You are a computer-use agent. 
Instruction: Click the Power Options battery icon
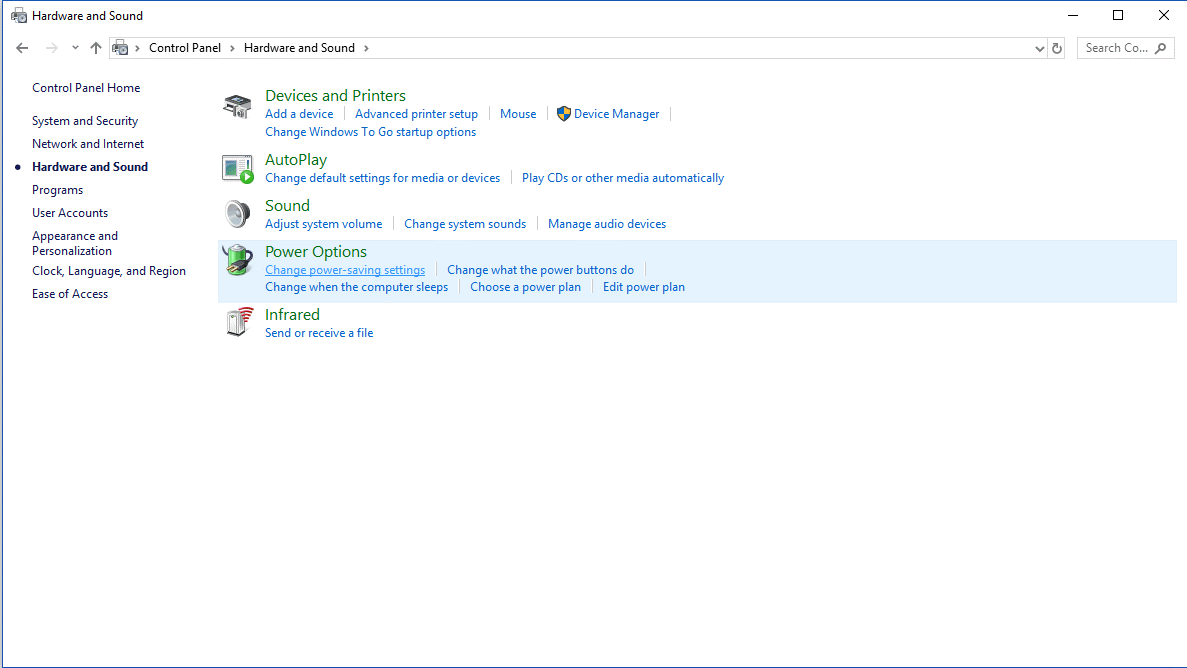(237, 260)
